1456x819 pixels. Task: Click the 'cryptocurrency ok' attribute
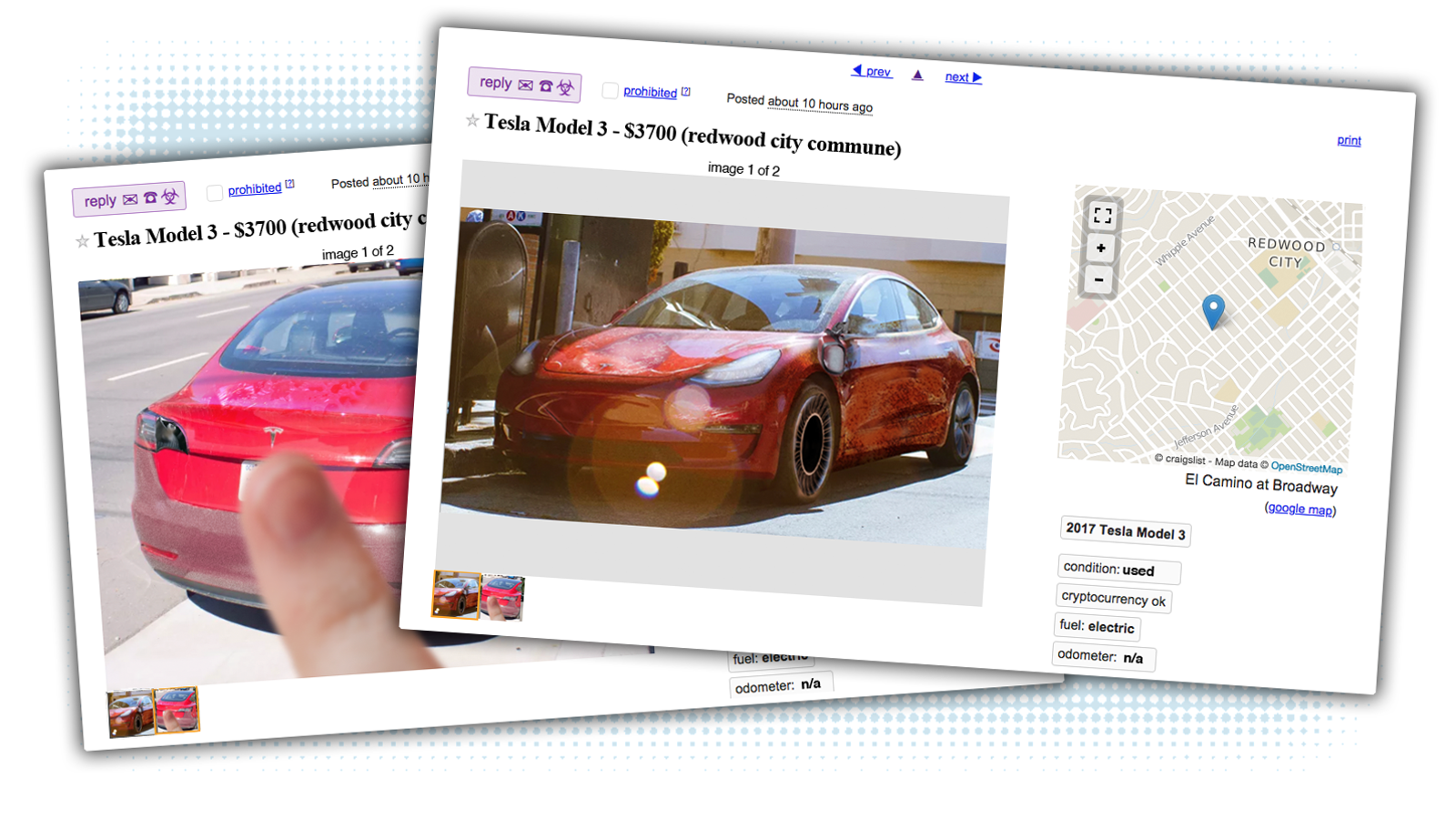click(1114, 599)
